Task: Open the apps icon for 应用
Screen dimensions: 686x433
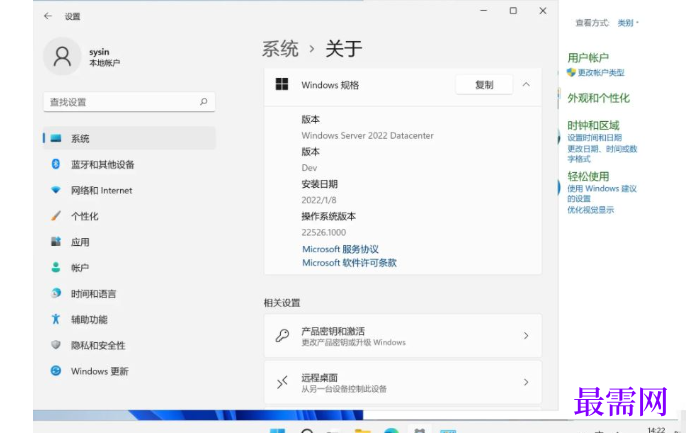Action: [56, 241]
